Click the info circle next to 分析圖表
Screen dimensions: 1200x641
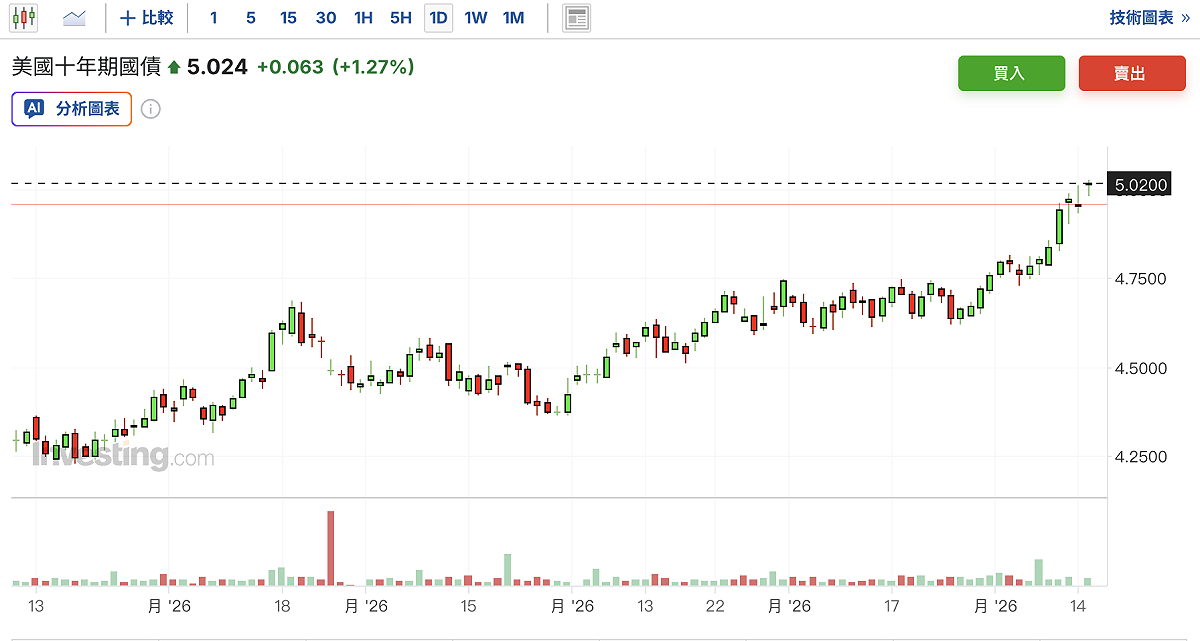pos(150,108)
